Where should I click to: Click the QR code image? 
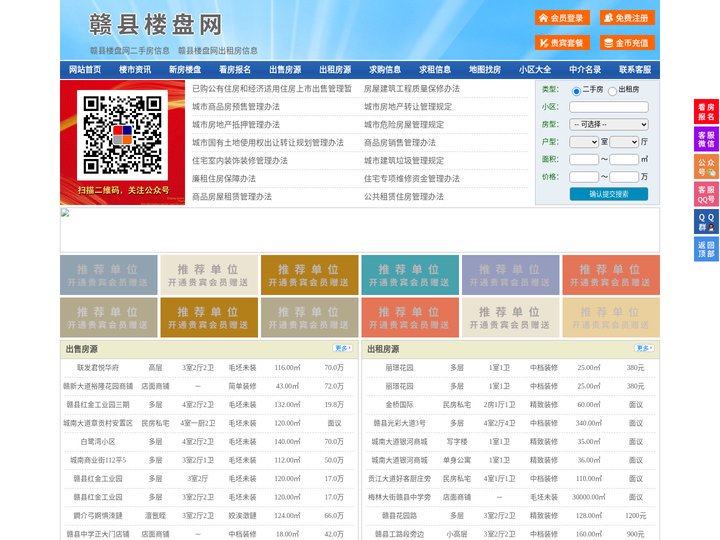coord(122,135)
